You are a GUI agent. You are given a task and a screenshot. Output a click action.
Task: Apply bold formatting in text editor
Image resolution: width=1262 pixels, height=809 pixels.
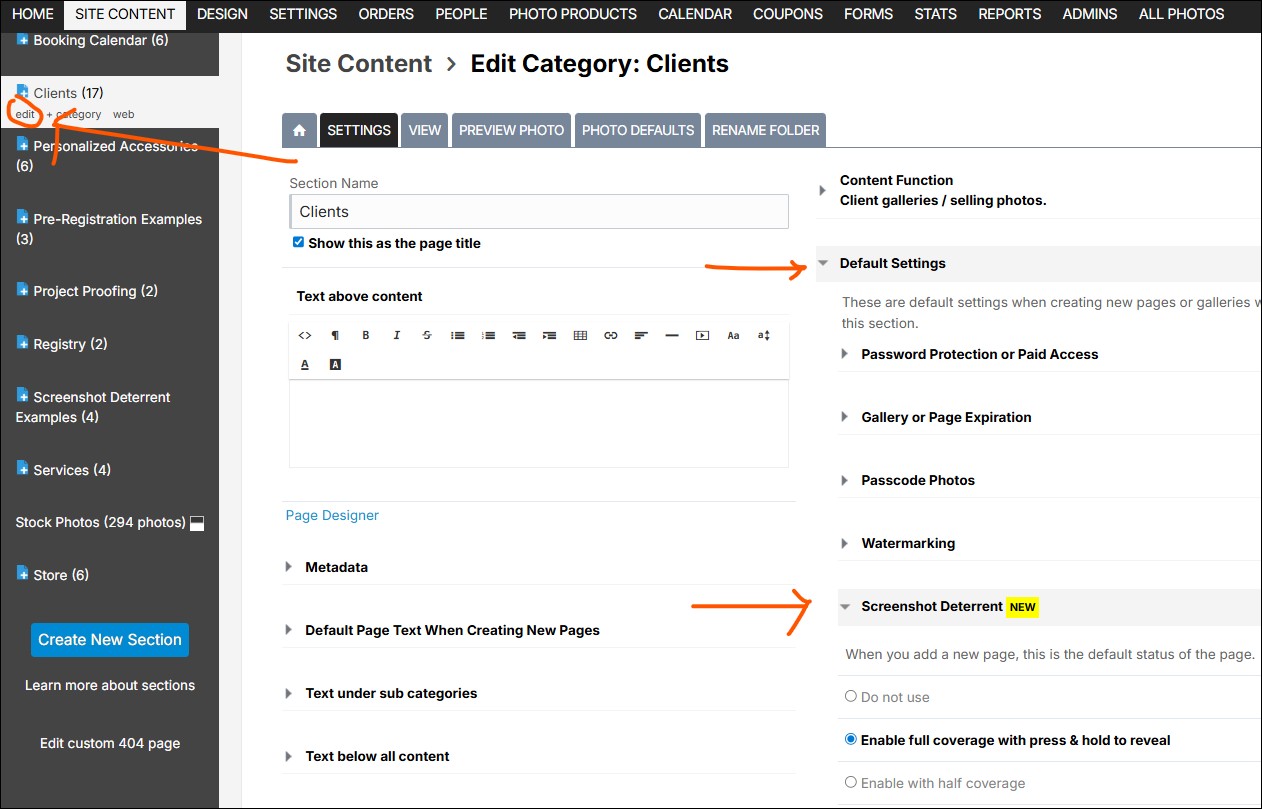coord(366,336)
